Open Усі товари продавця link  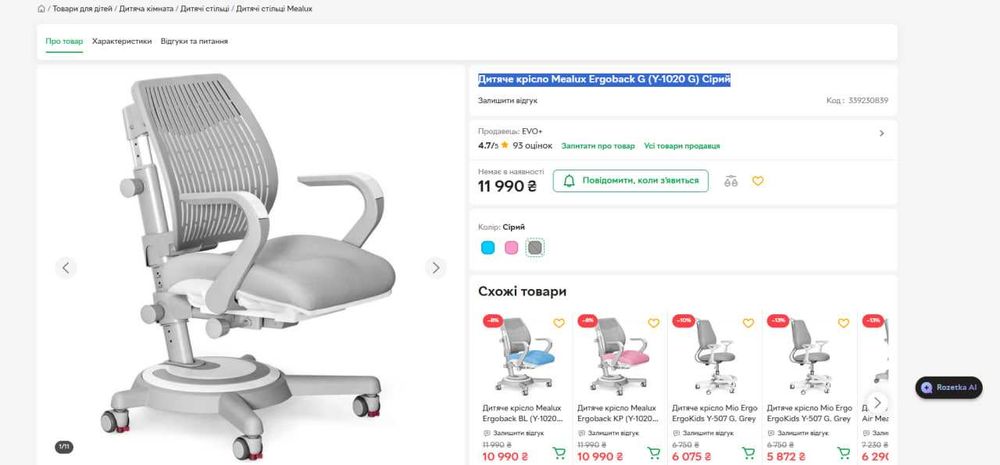coord(682,146)
